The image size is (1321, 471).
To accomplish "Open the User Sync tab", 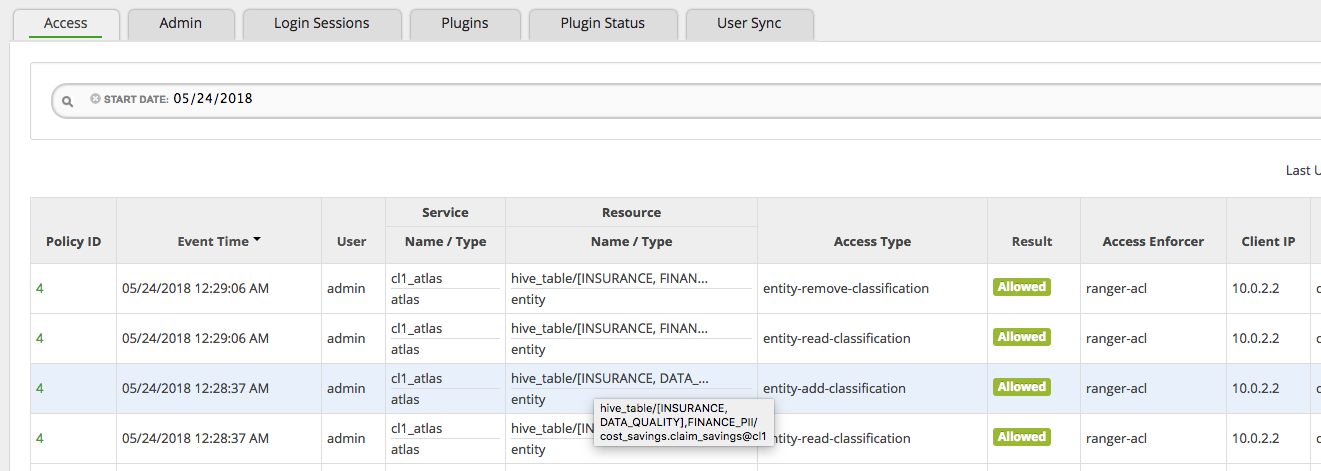I will pyautogui.click(x=749, y=23).
